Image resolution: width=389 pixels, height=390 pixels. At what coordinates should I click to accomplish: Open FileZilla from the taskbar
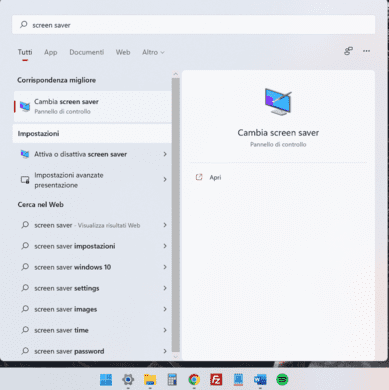(216, 379)
